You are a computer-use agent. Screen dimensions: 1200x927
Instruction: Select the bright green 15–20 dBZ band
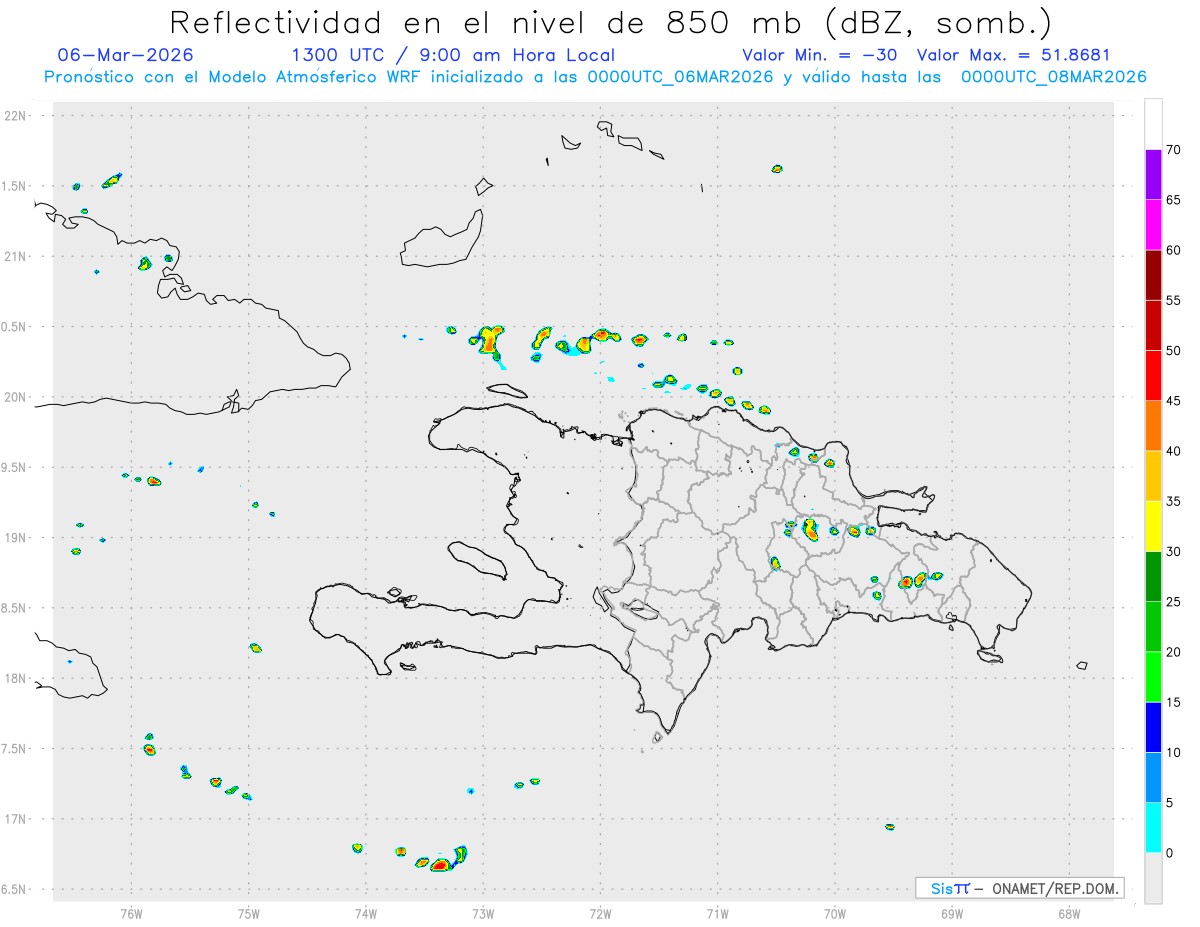[x=1153, y=677]
